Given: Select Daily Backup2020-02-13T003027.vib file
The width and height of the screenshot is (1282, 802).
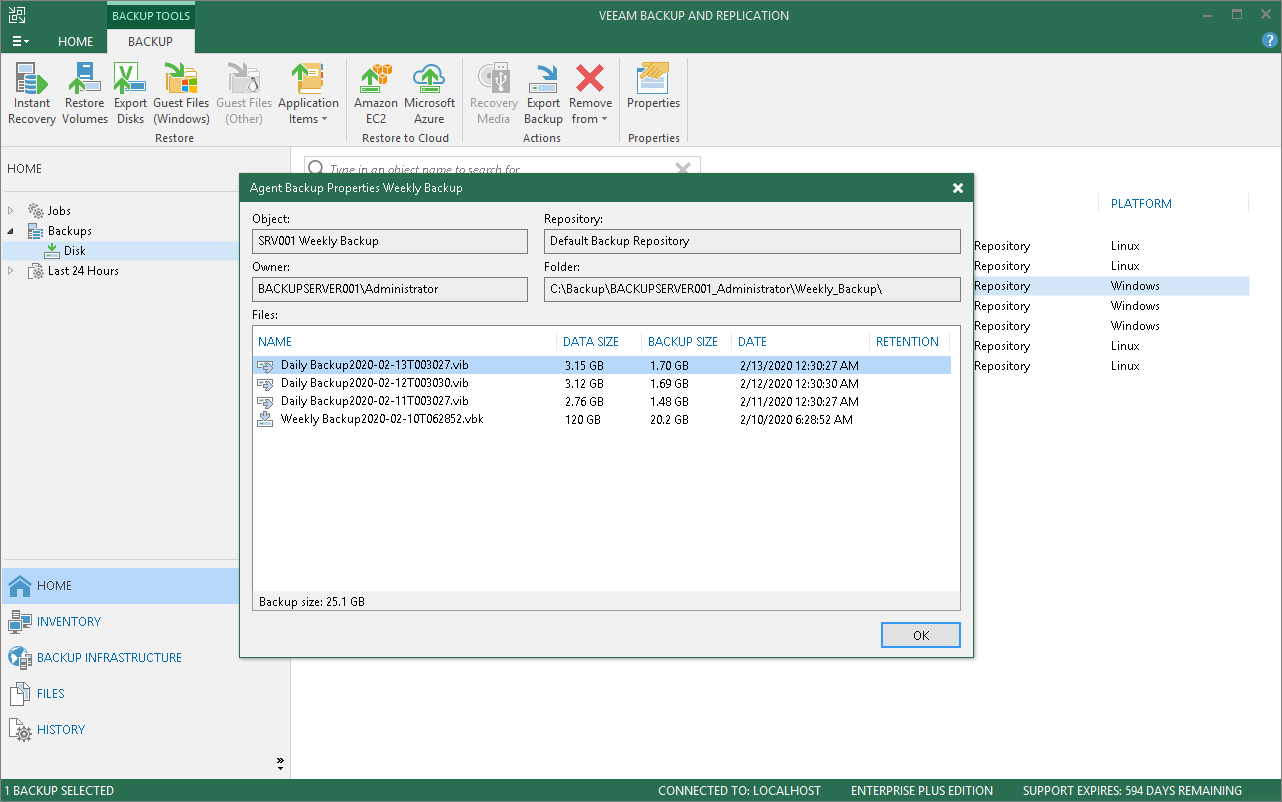Looking at the screenshot, I should [x=602, y=366].
